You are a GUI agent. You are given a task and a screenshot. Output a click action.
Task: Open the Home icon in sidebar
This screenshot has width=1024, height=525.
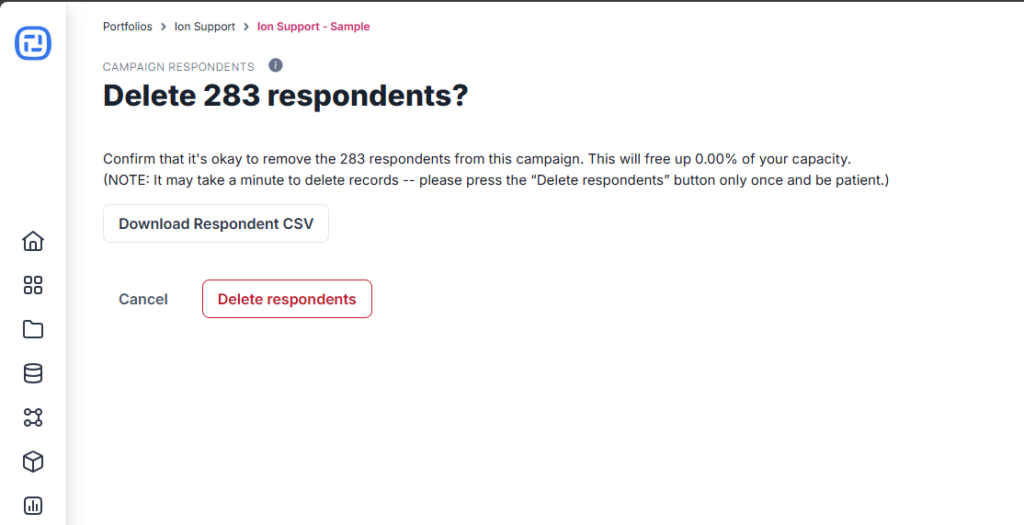[33, 241]
